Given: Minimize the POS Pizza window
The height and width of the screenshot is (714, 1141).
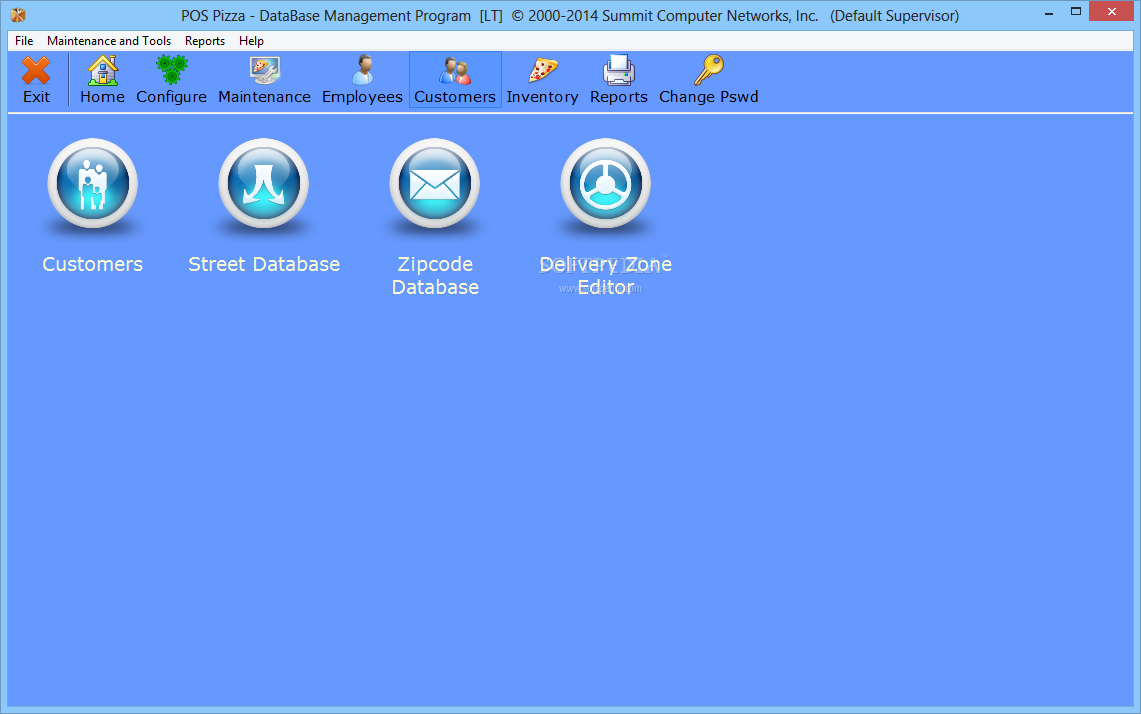Looking at the screenshot, I should 1049,12.
